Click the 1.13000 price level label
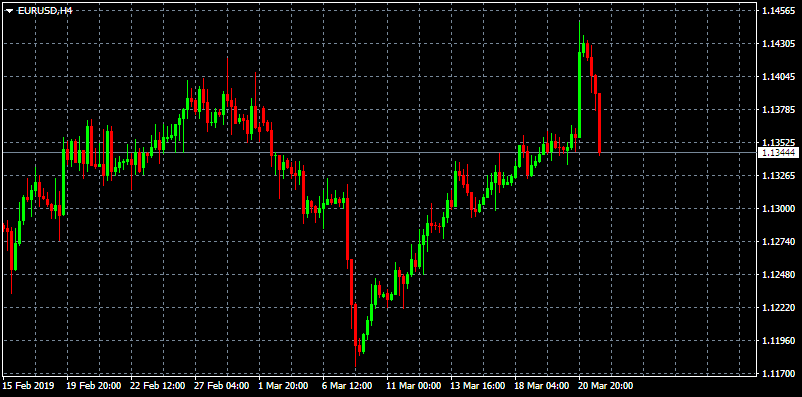 pos(778,209)
